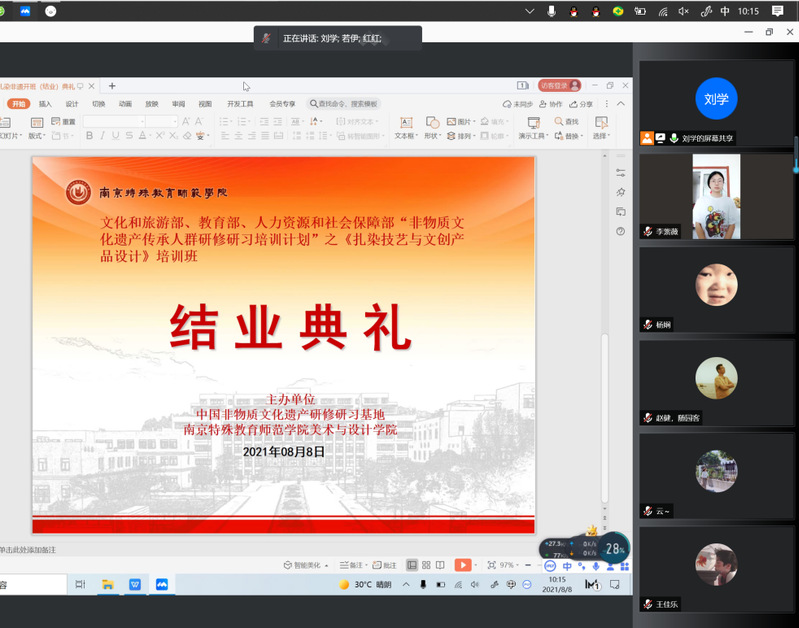
Task: Switch to the 视图 (View) ribbon tab
Action: click(x=204, y=103)
